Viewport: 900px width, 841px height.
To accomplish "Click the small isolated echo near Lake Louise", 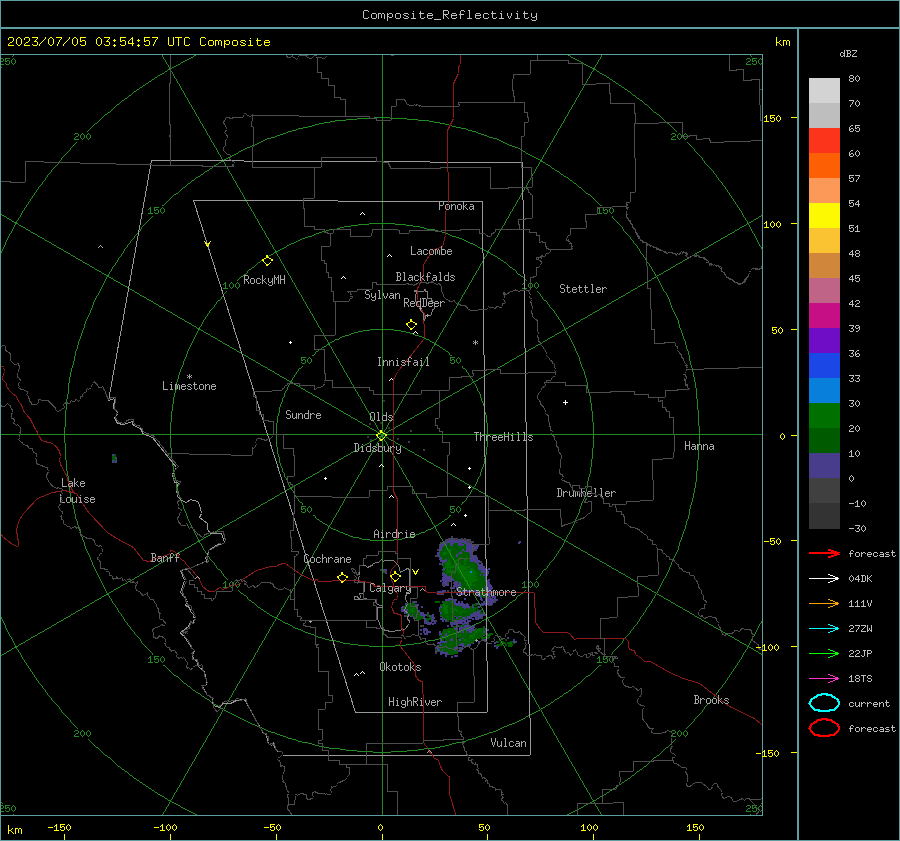I will [114, 458].
